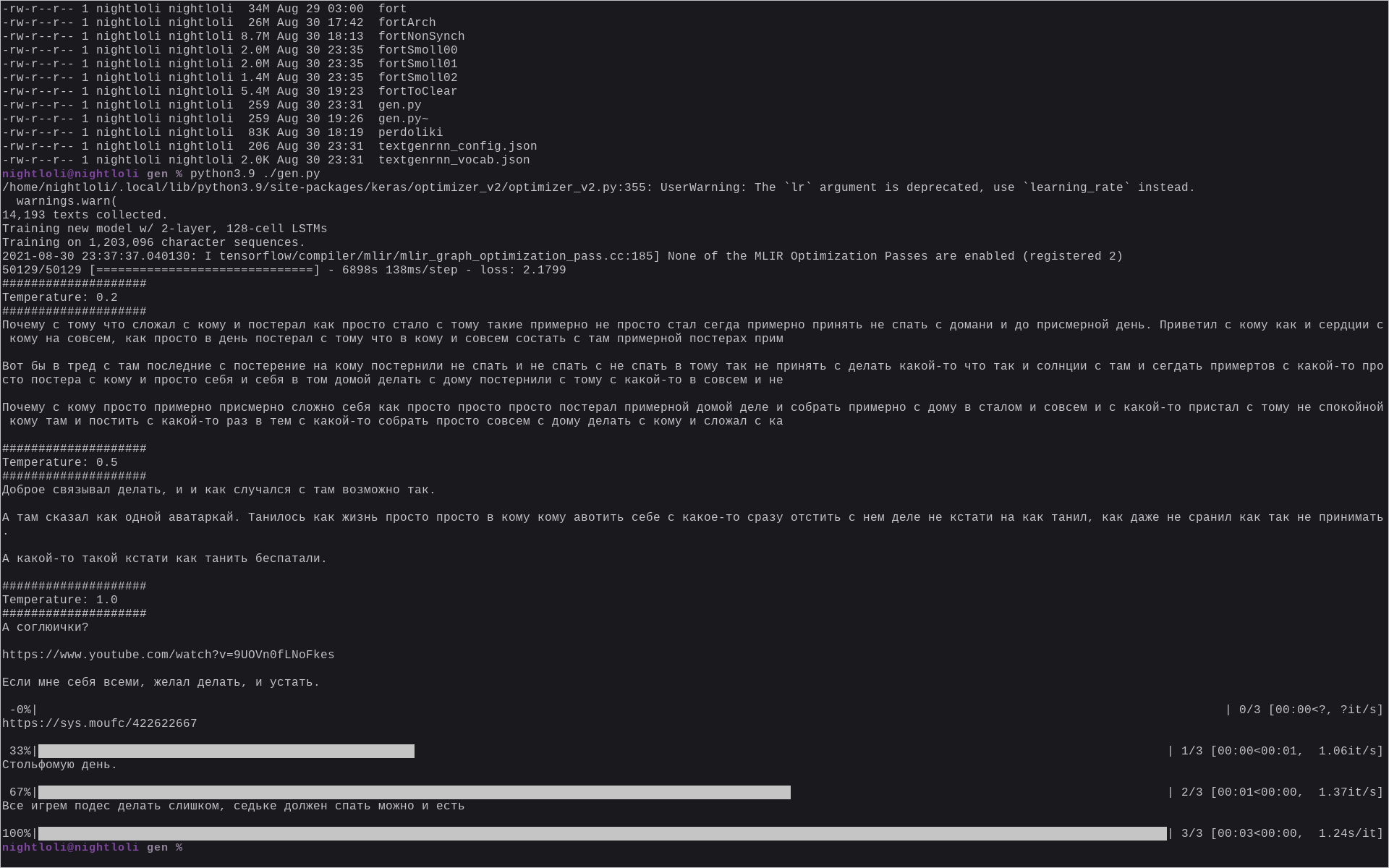The height and width of the screenshot is (868, 1389).
Task: Click the '14,193 texts collected' line
Action: click(x=85, y=215)
